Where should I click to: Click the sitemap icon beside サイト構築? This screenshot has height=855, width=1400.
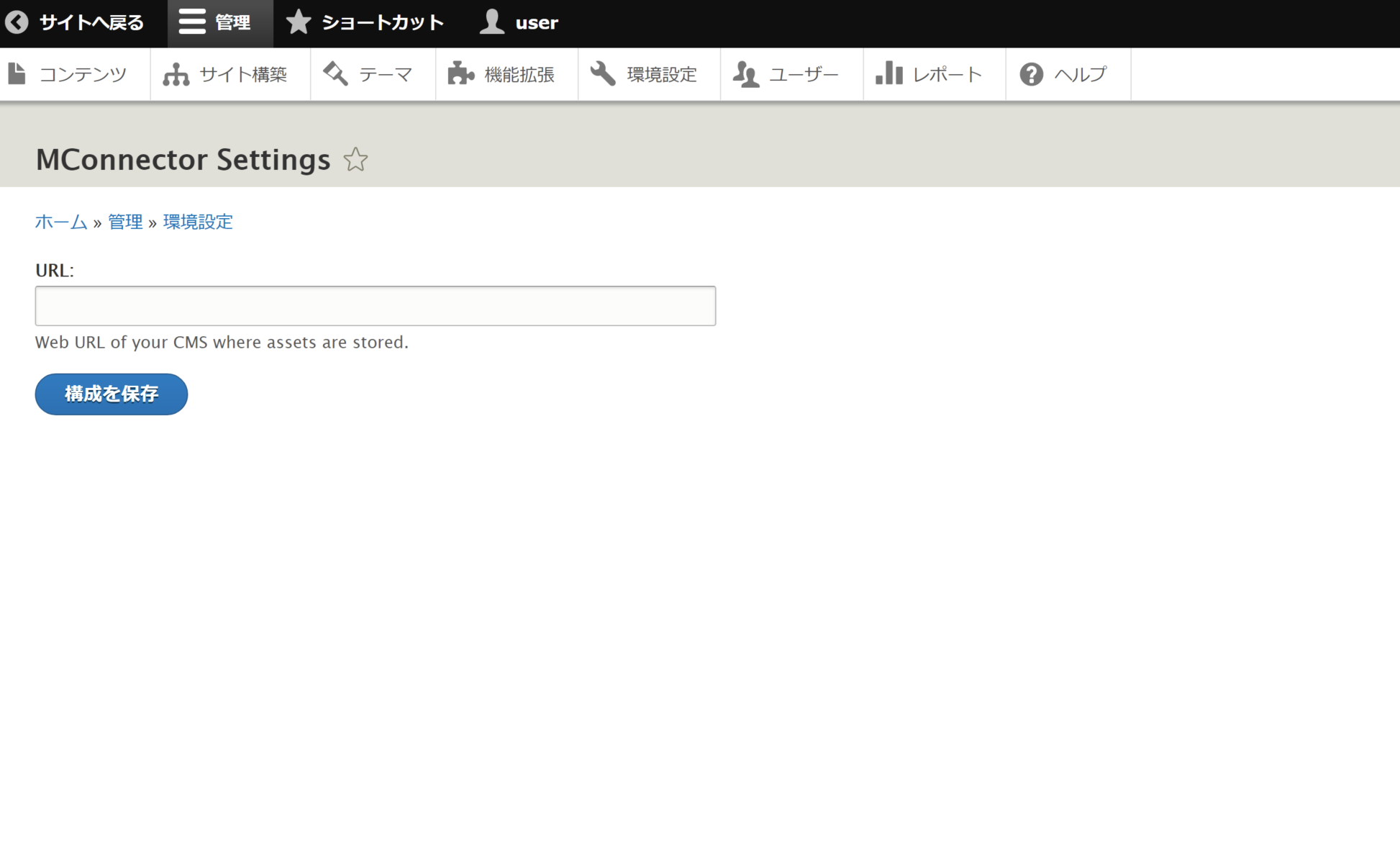pyautogui.click(x=176, y=73)
